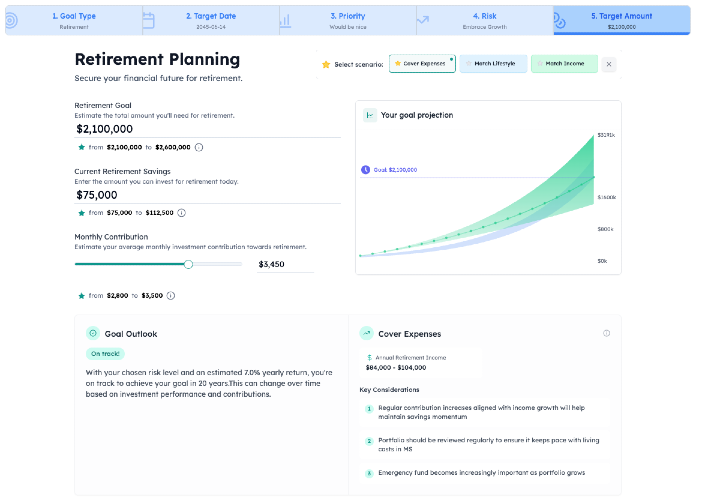
Task: Choose the Cover Expenses scenario
Action: (422, 64)
